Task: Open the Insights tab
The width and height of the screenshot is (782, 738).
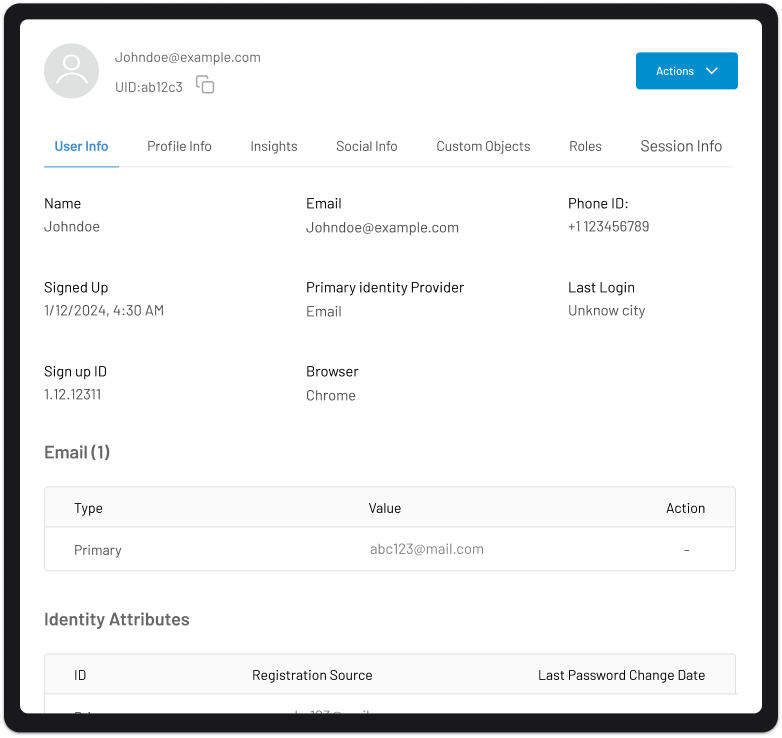Action: [274, 146]
